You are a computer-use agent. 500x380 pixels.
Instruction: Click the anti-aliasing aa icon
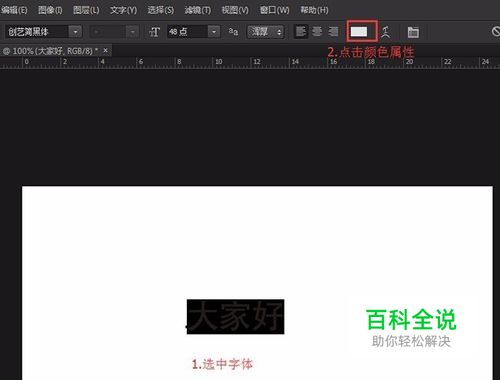(233, 32)
